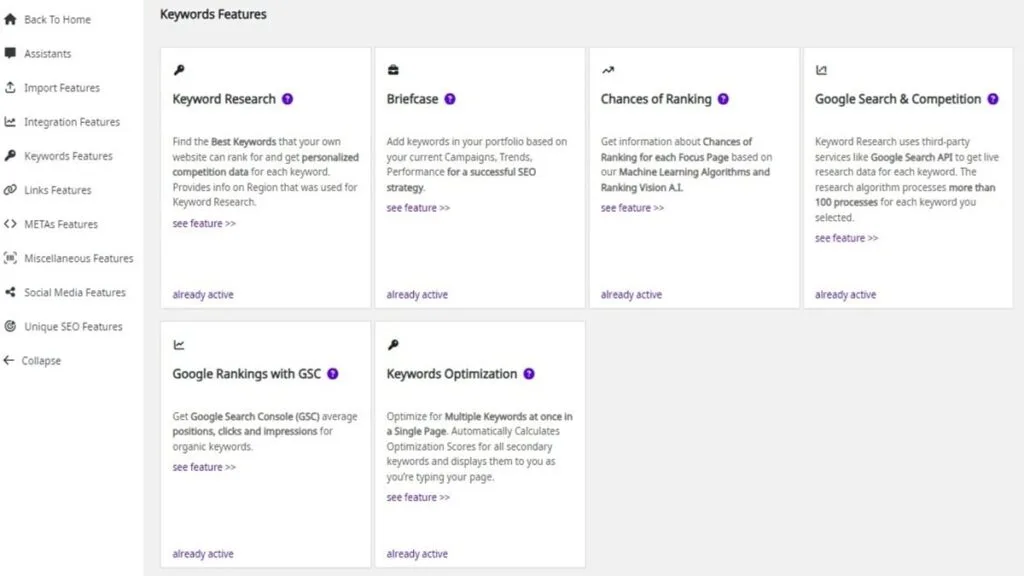The height and width of the screenshot is (576, 1024).
Task: Open help icon beside Google Rankings with GSC
Action: [332, 374]
